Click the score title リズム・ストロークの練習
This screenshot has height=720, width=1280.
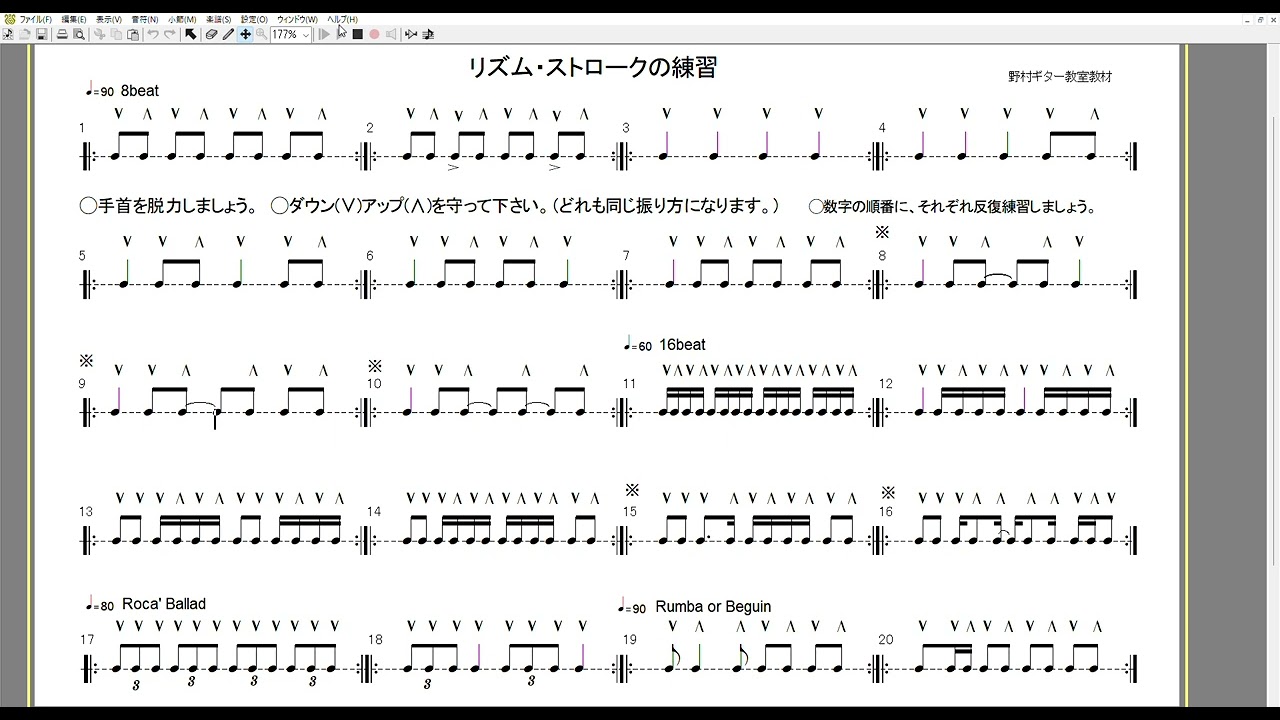coord(593,67)
